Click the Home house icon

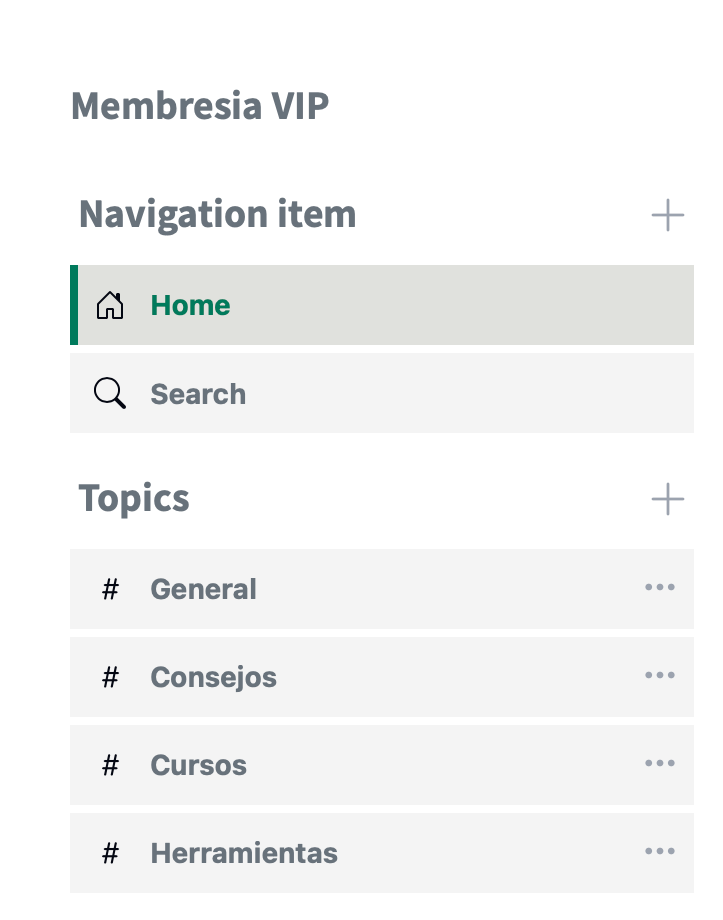(110, 305)
